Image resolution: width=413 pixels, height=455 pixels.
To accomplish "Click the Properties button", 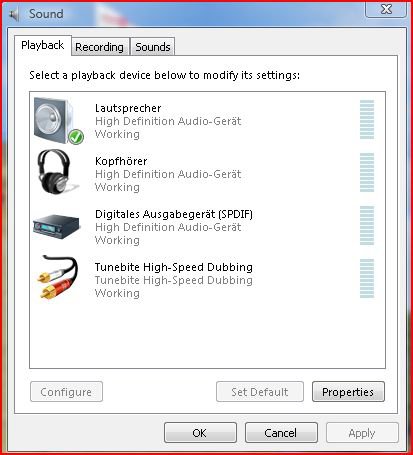I will pos(348,392).
